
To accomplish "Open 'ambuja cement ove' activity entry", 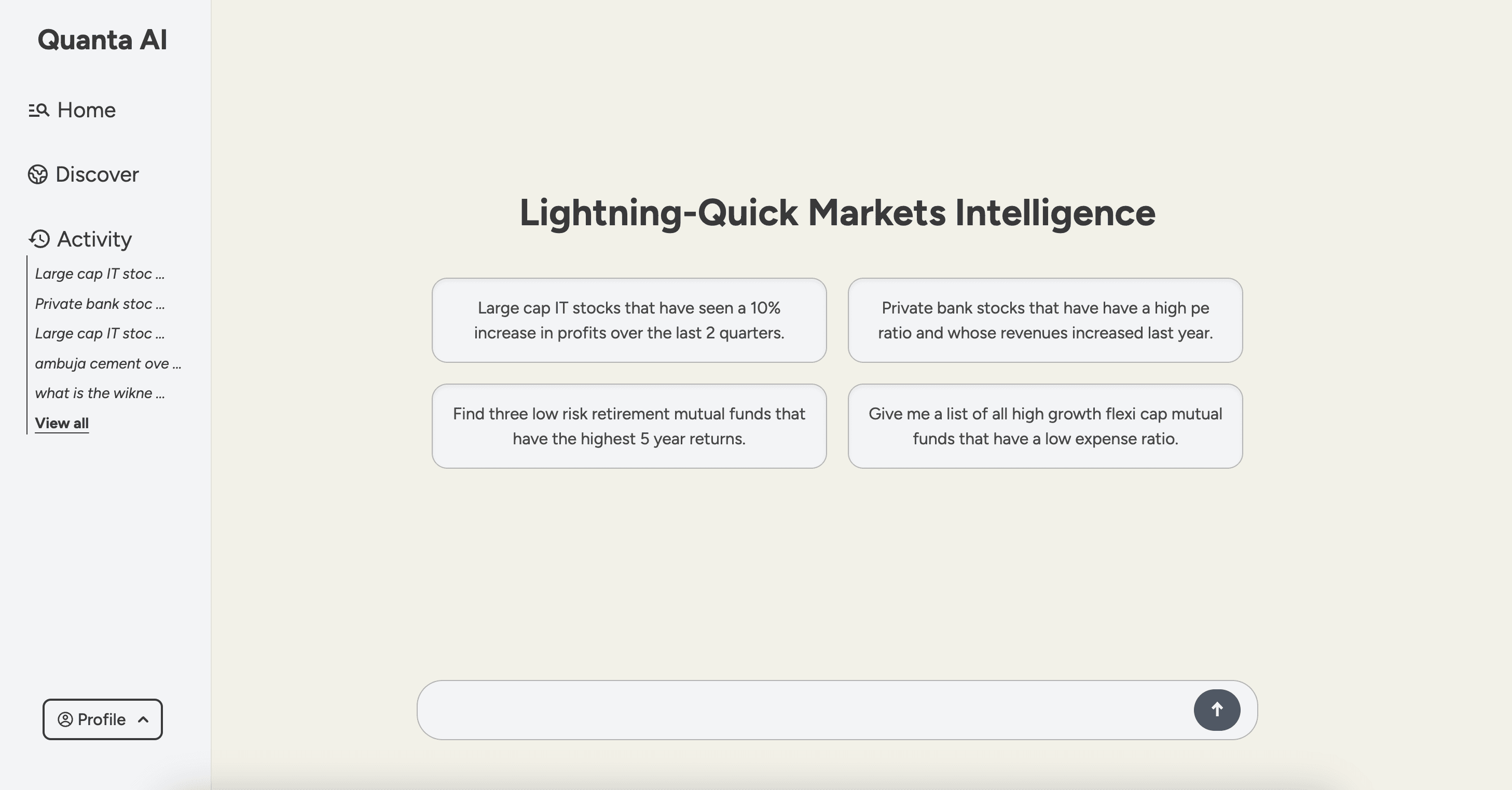I will pos(107,363).
